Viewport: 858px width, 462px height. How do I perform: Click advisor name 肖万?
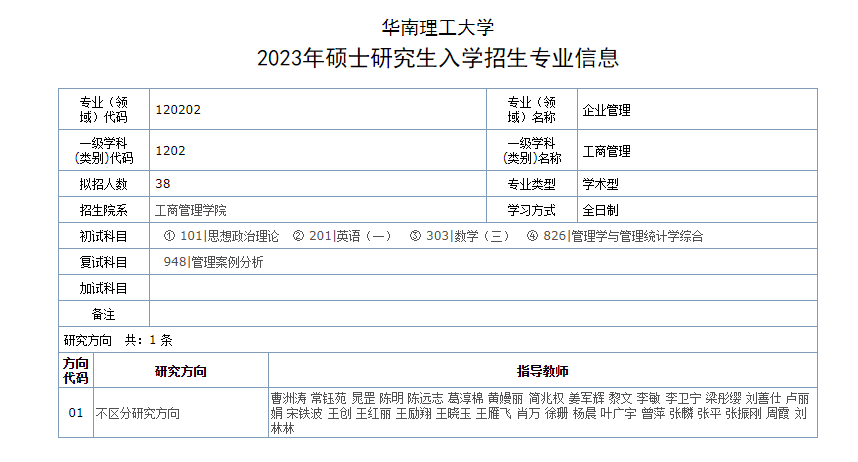click(x=528, y=413)
